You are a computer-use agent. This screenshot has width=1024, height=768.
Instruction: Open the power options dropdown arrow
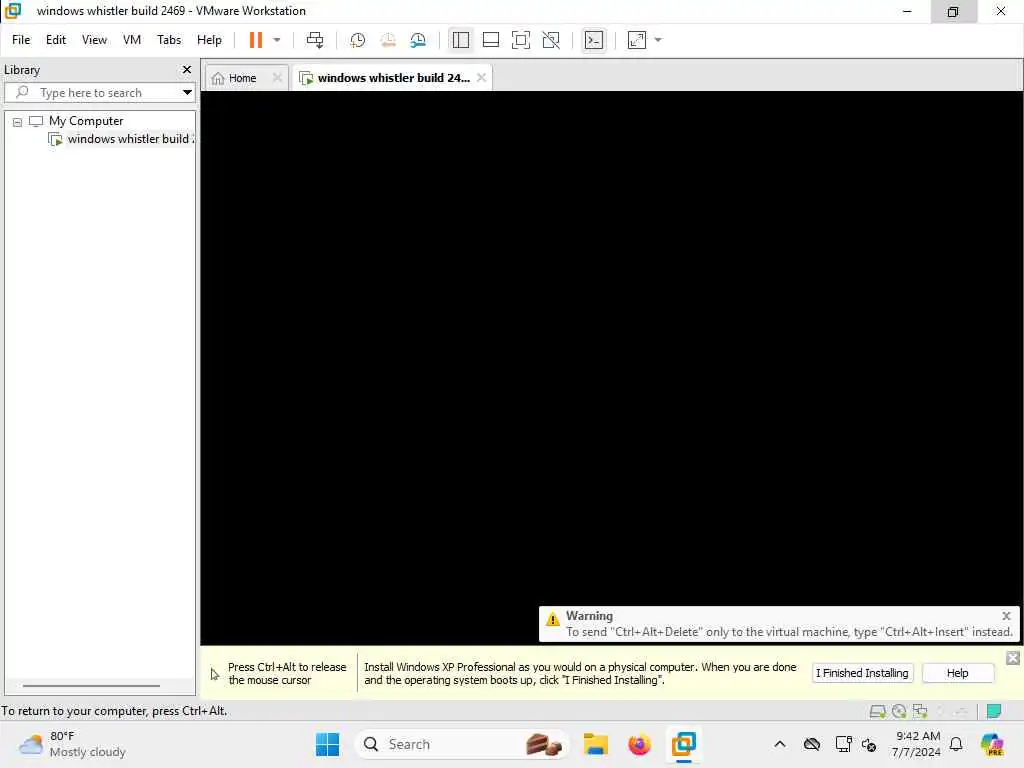point(277,40)
